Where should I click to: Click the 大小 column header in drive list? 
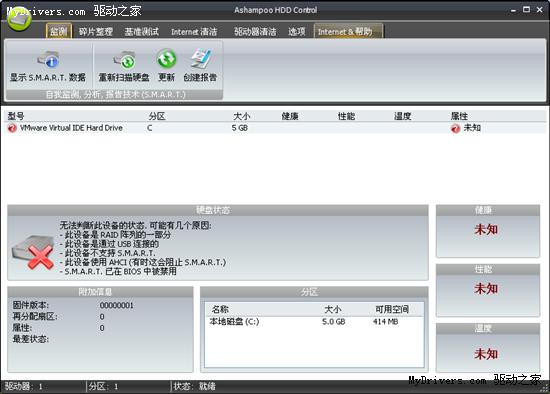pos(241,116)
